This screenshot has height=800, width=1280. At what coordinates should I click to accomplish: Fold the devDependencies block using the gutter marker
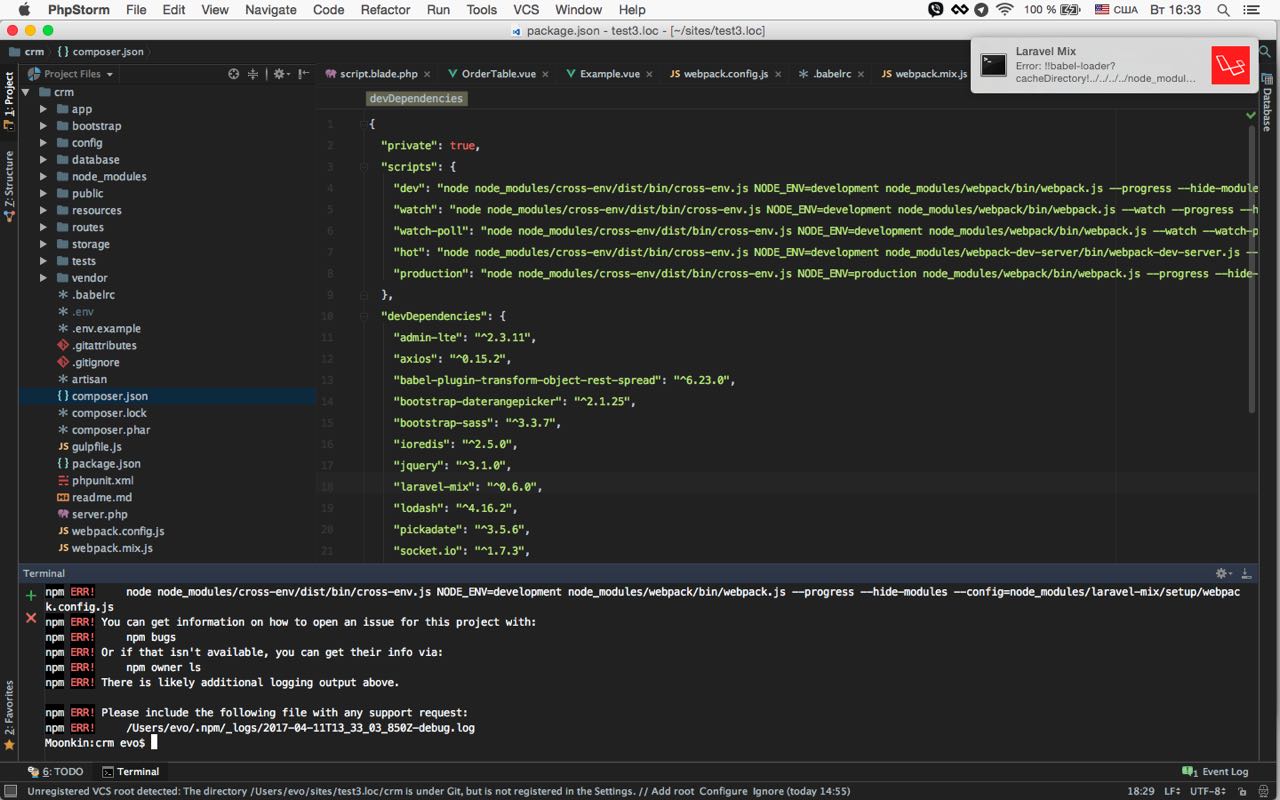364,316
